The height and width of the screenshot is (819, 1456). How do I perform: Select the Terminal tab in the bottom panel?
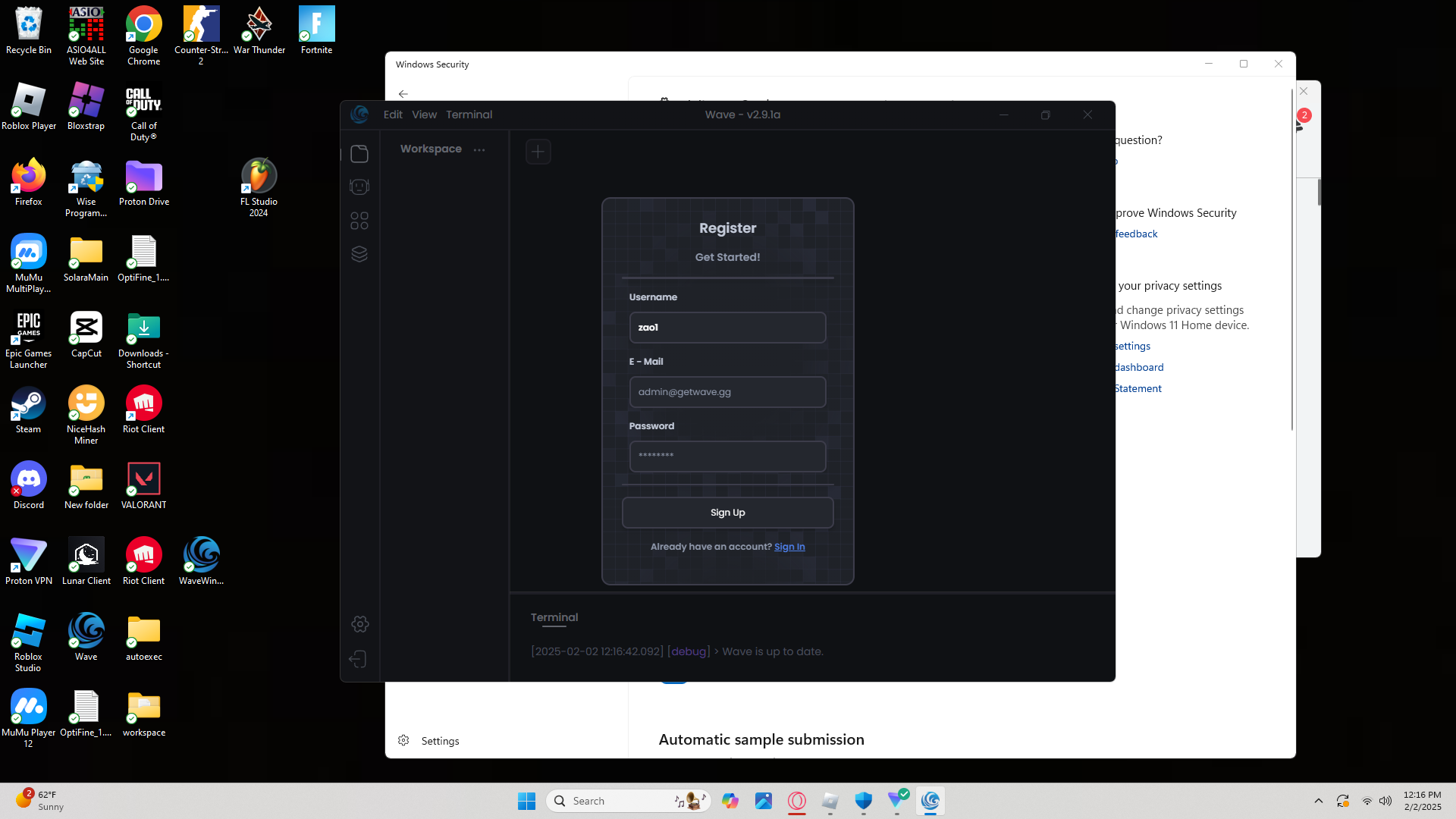[x=554, y=617]
